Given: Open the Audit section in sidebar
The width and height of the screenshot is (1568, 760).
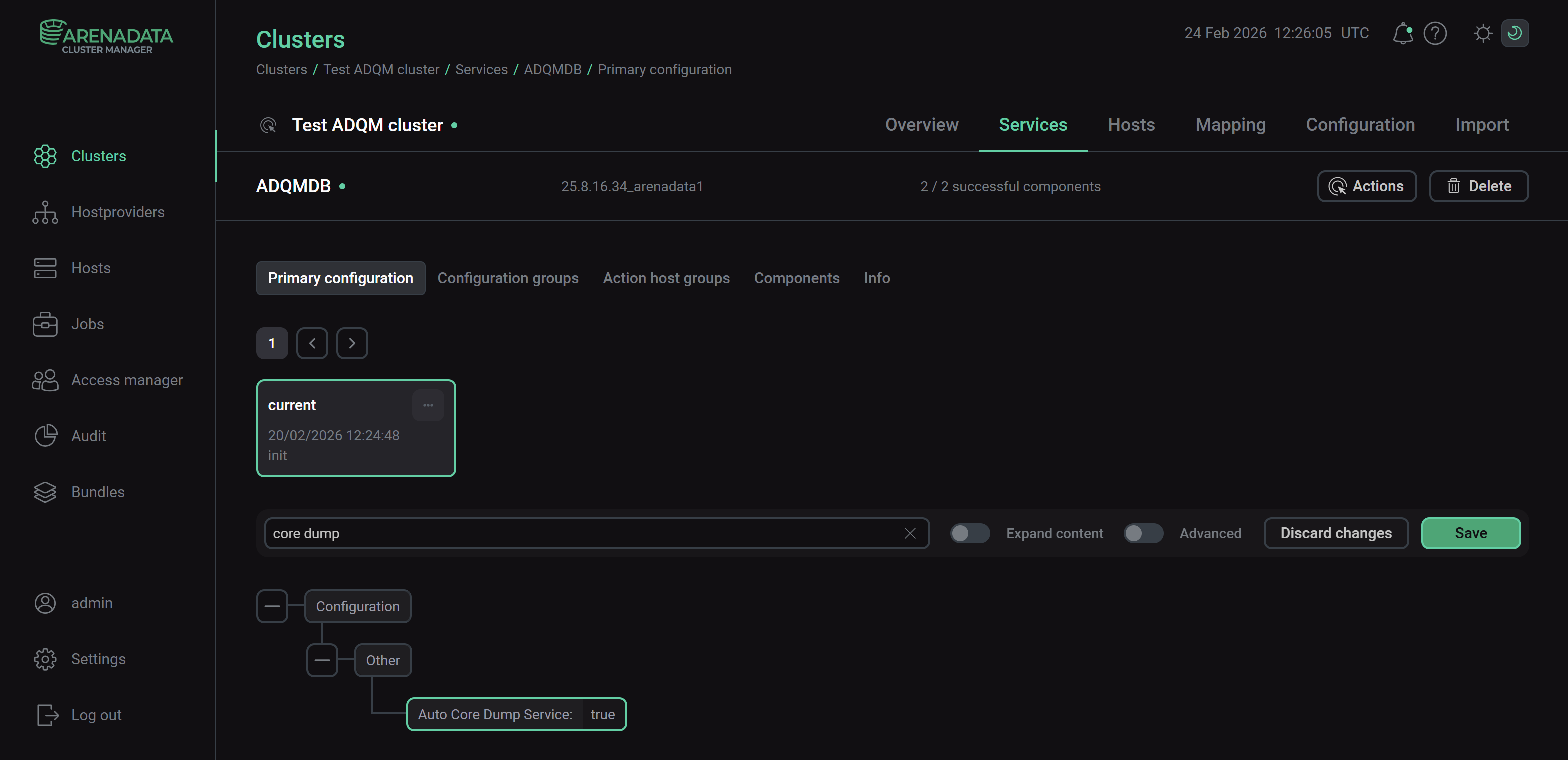Looking at the screenshot, I should click(x=89, y=436).
